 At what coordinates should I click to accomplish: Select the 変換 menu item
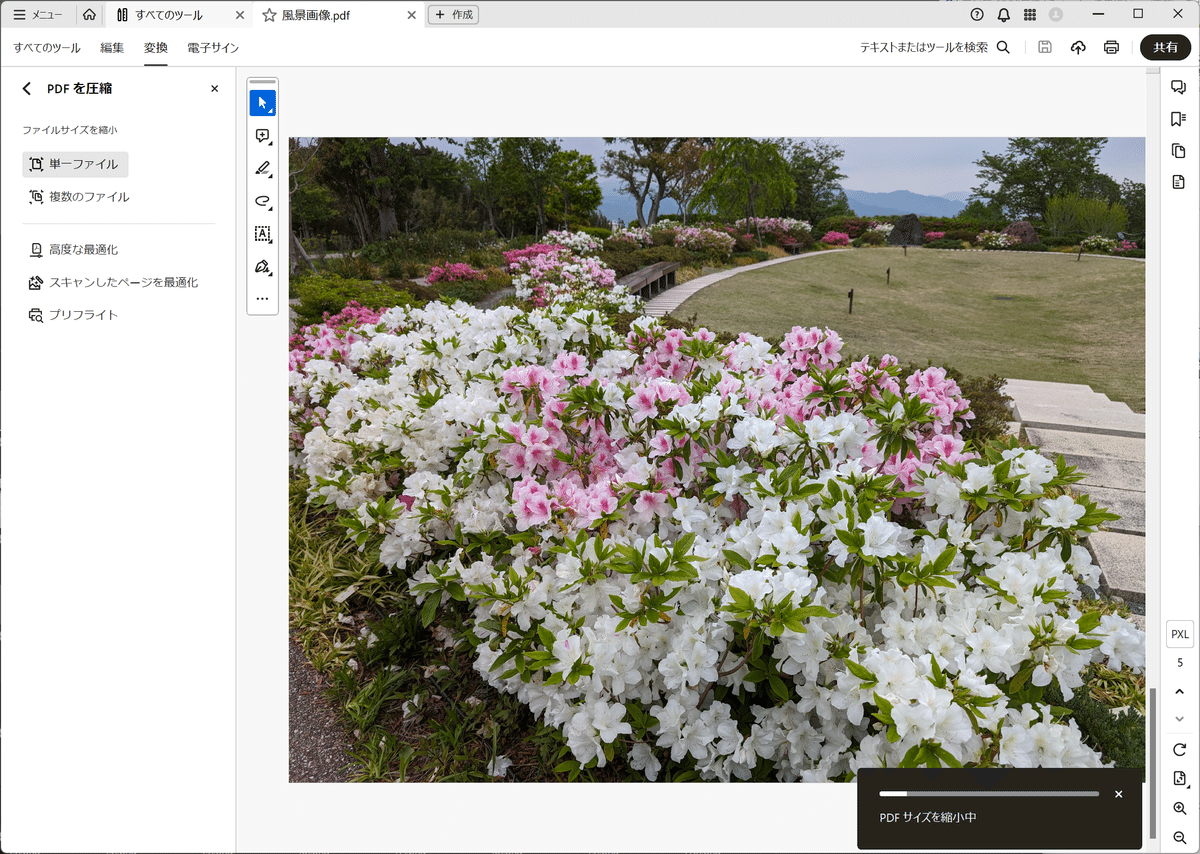(155, 48)
